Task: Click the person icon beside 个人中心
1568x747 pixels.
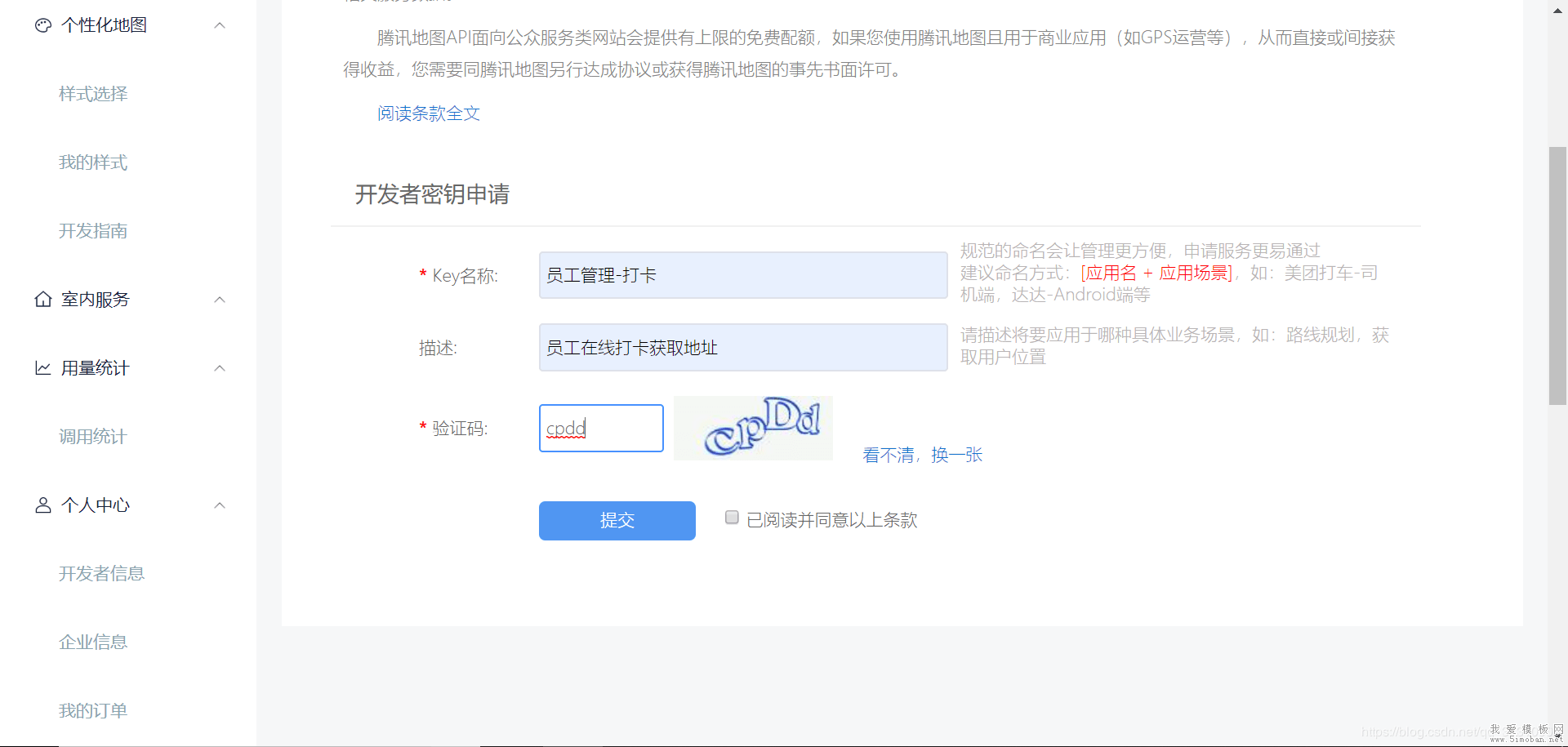Action: click(43, 505)
